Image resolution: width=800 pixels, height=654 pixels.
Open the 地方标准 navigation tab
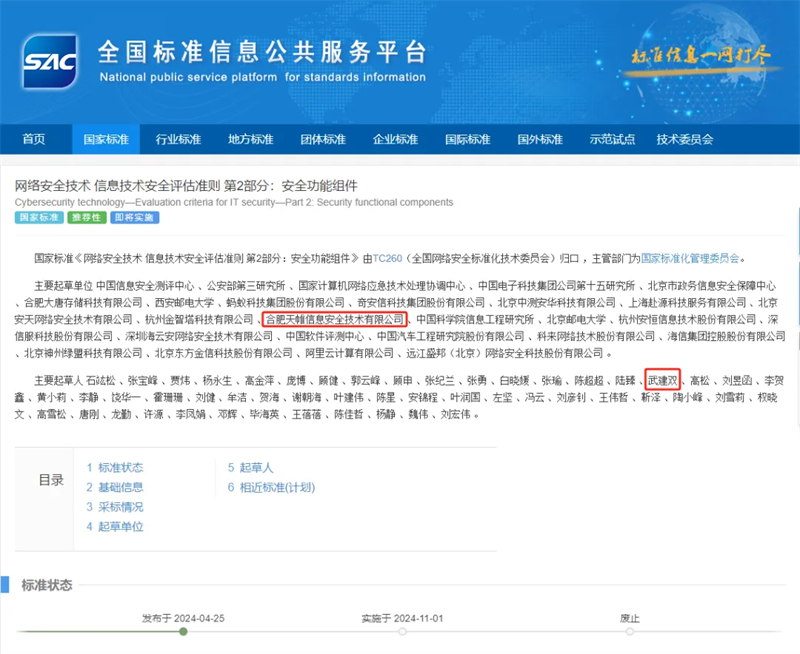click(x=250, y=140)
